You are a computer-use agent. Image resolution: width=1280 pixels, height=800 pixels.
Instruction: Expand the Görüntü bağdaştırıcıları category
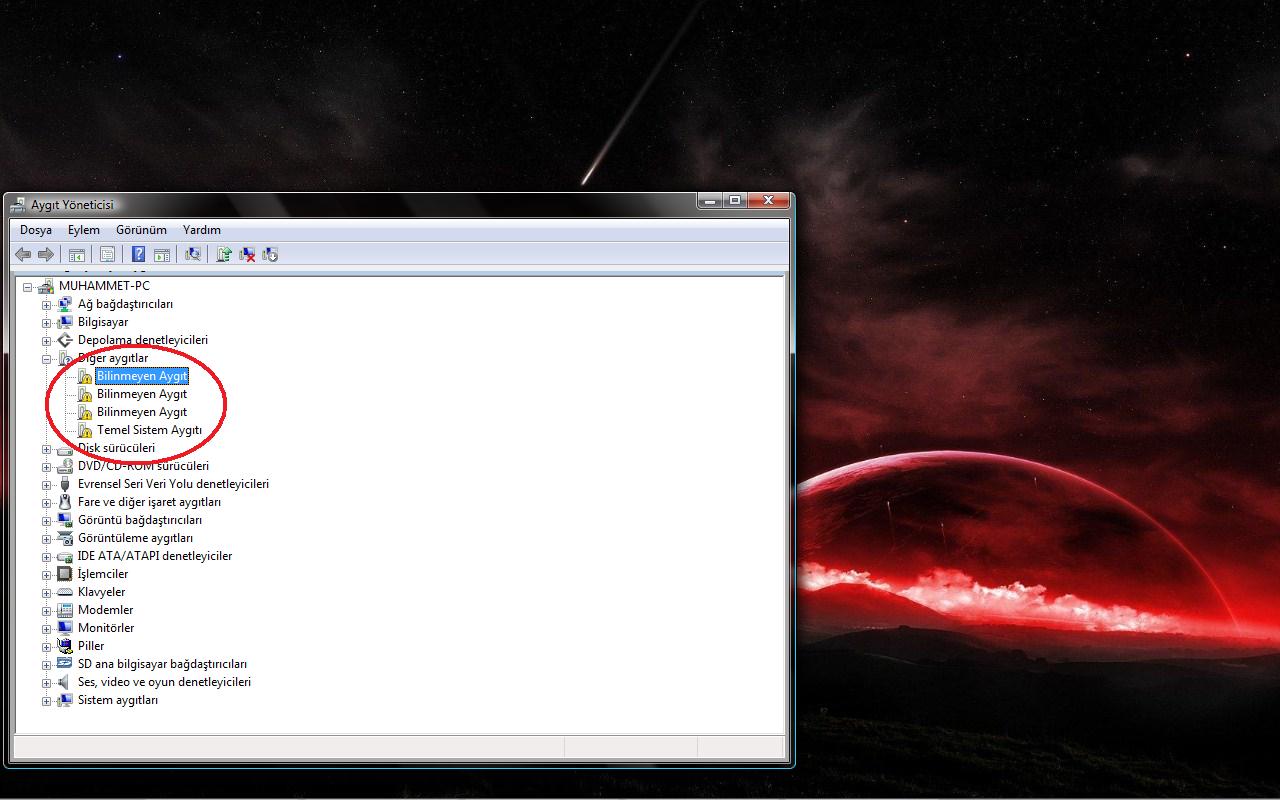click(46, 521)
